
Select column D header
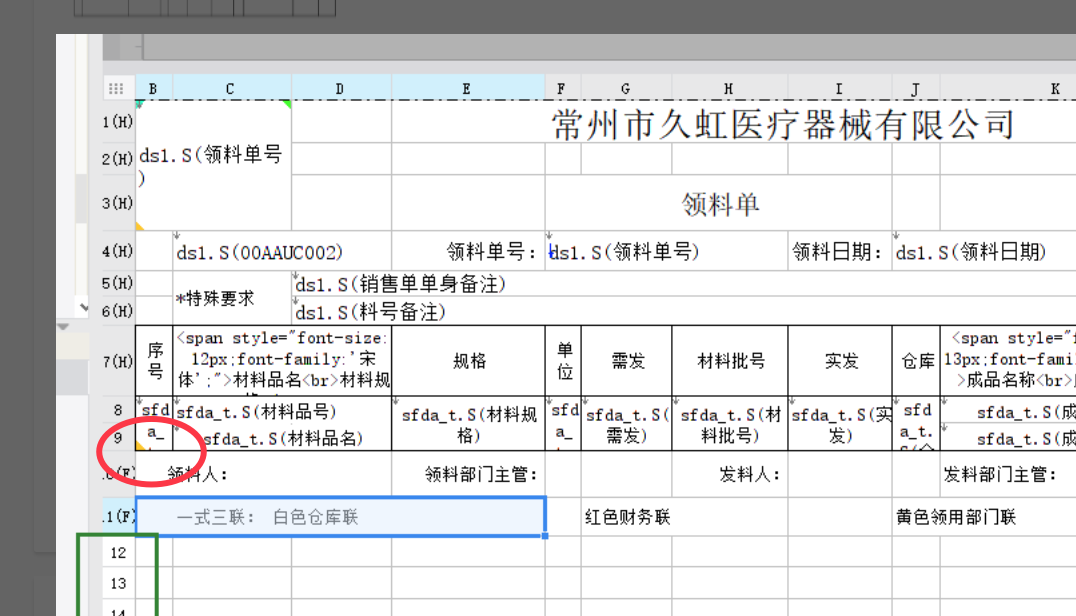click(x=340, y=88)
